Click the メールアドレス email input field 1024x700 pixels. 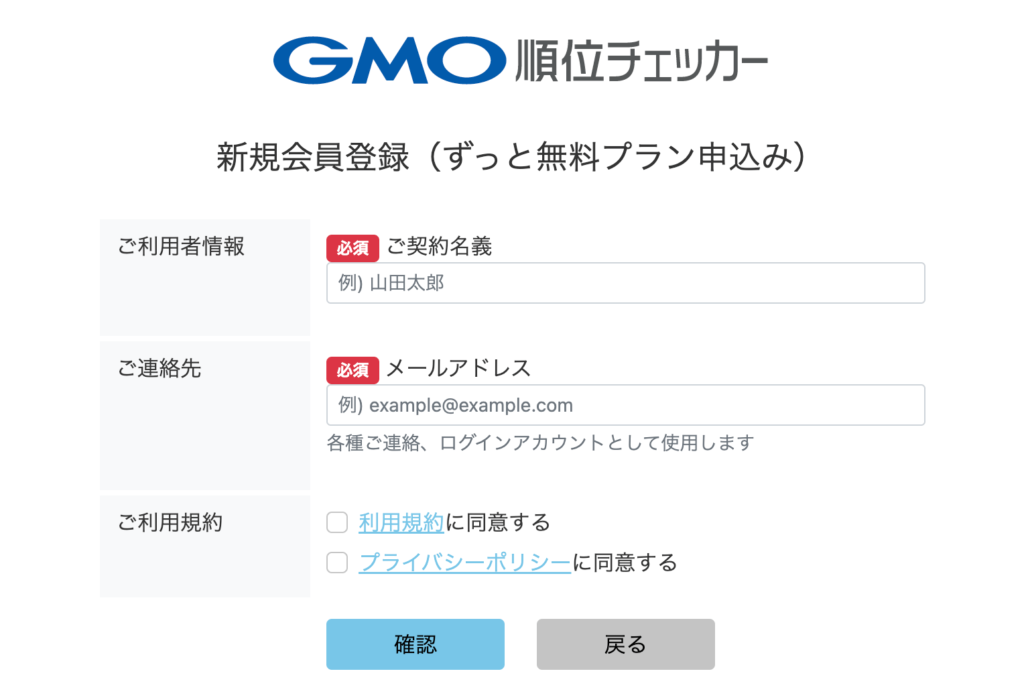tap(625, 405)
